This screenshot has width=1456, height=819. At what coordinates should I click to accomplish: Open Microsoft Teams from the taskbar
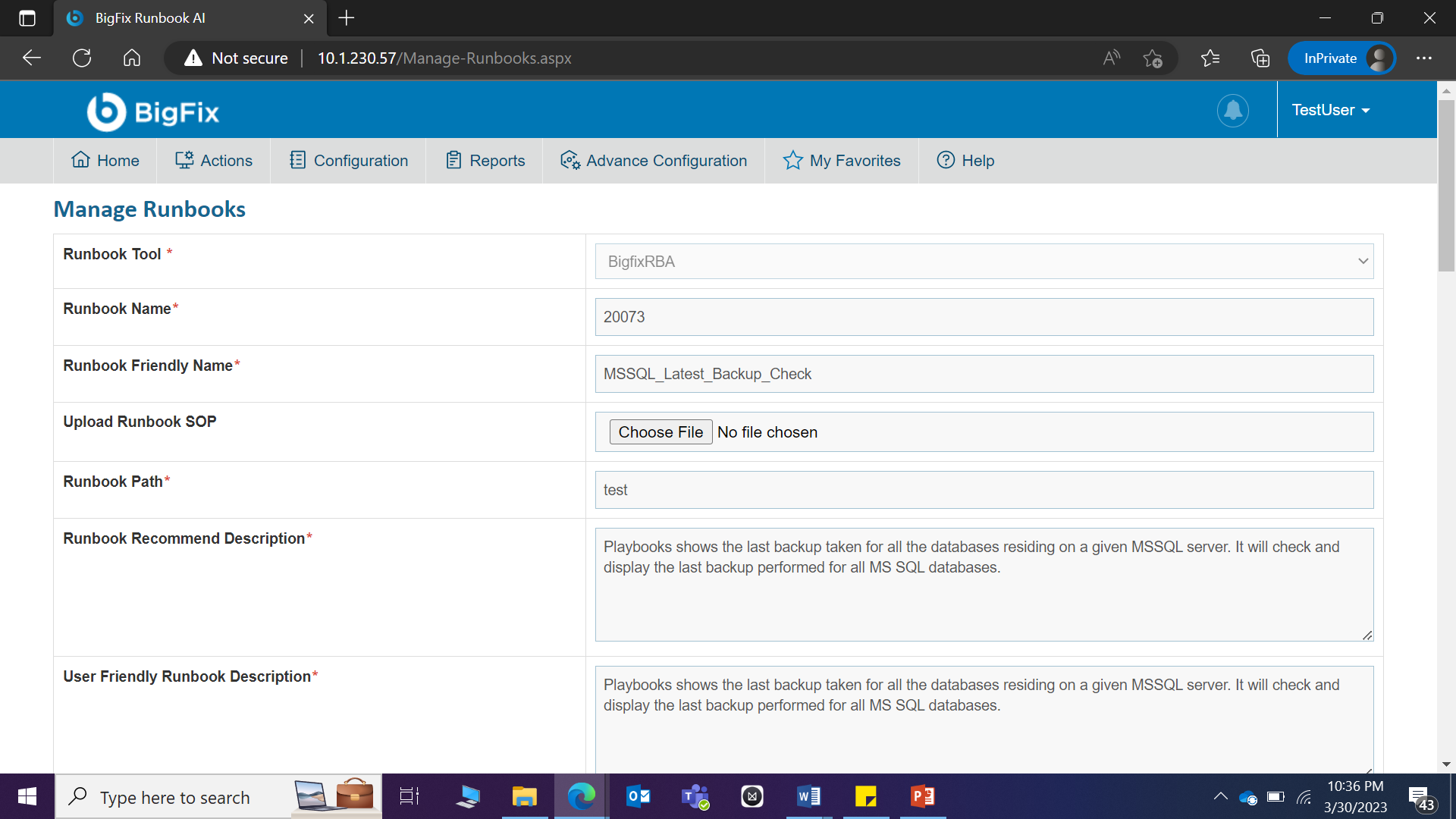[695, 797]
